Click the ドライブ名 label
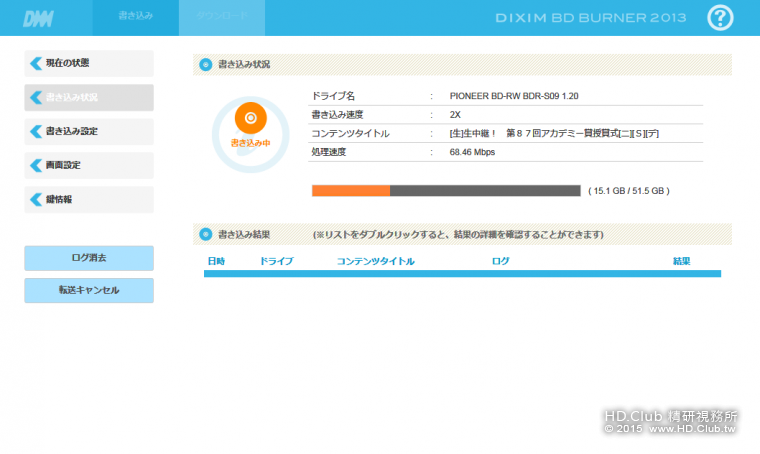The width and height of the screenshot is (760, 454). pyautogui.click(x=333, y=96)
